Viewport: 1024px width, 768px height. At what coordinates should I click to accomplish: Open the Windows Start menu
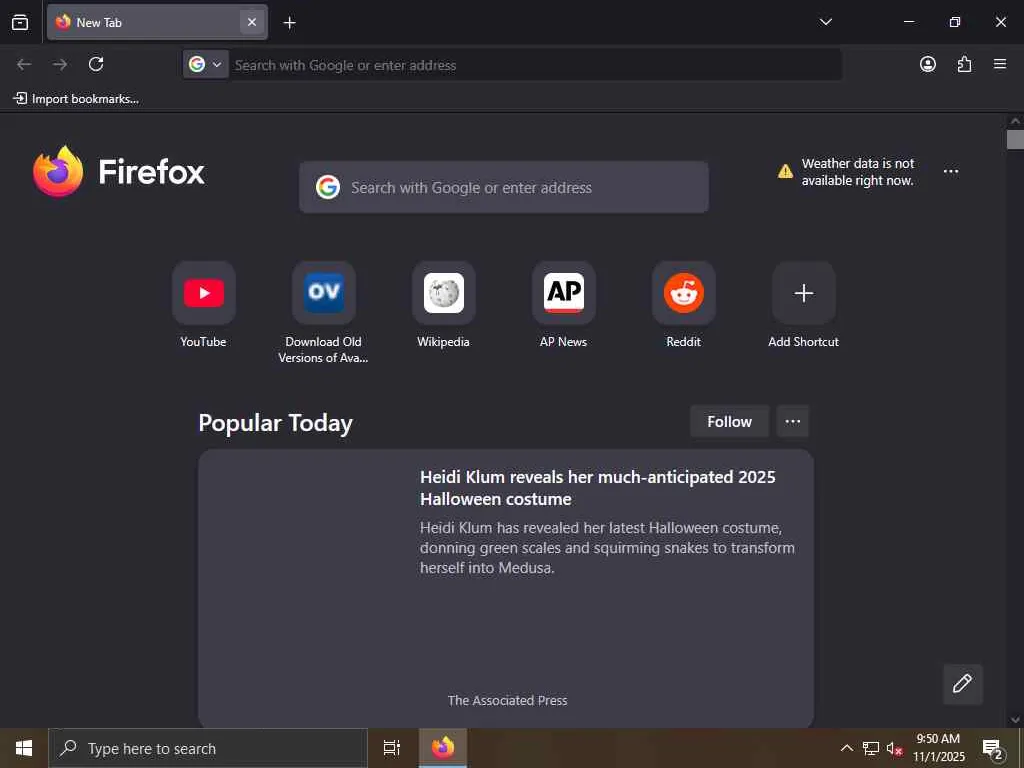click(x=24, y=748)
